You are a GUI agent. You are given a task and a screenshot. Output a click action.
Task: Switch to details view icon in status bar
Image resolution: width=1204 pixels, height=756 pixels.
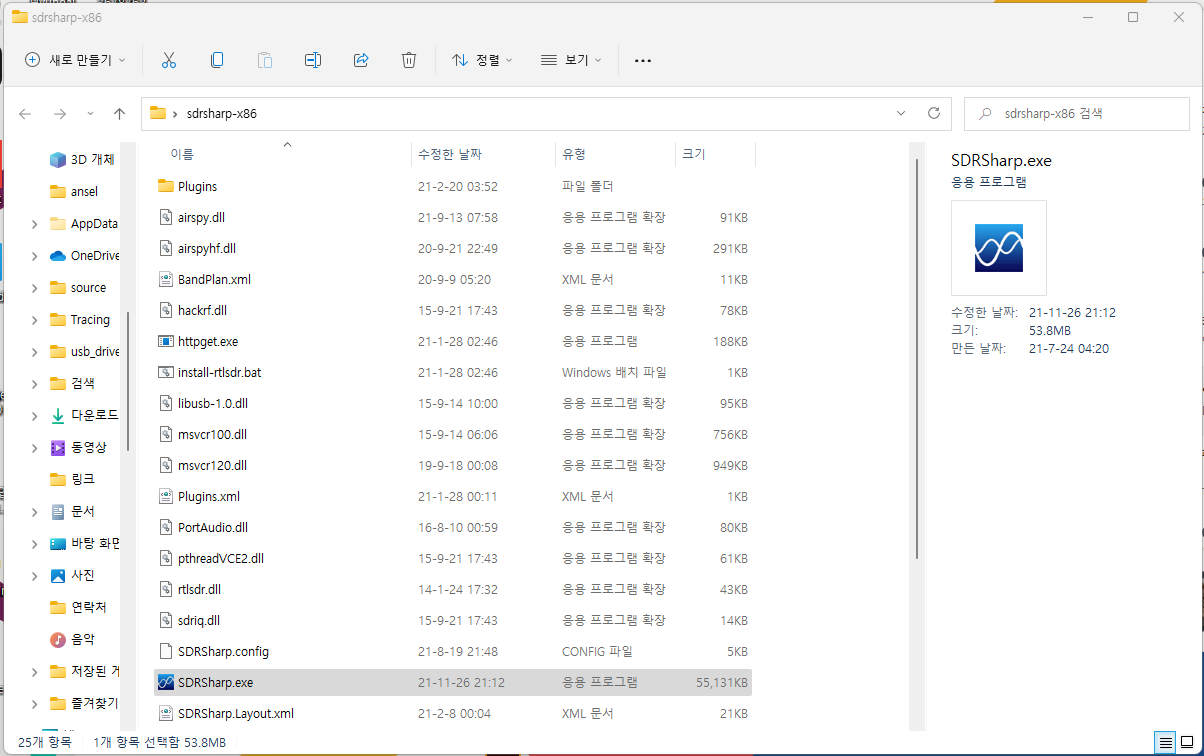coord(1164,743)
